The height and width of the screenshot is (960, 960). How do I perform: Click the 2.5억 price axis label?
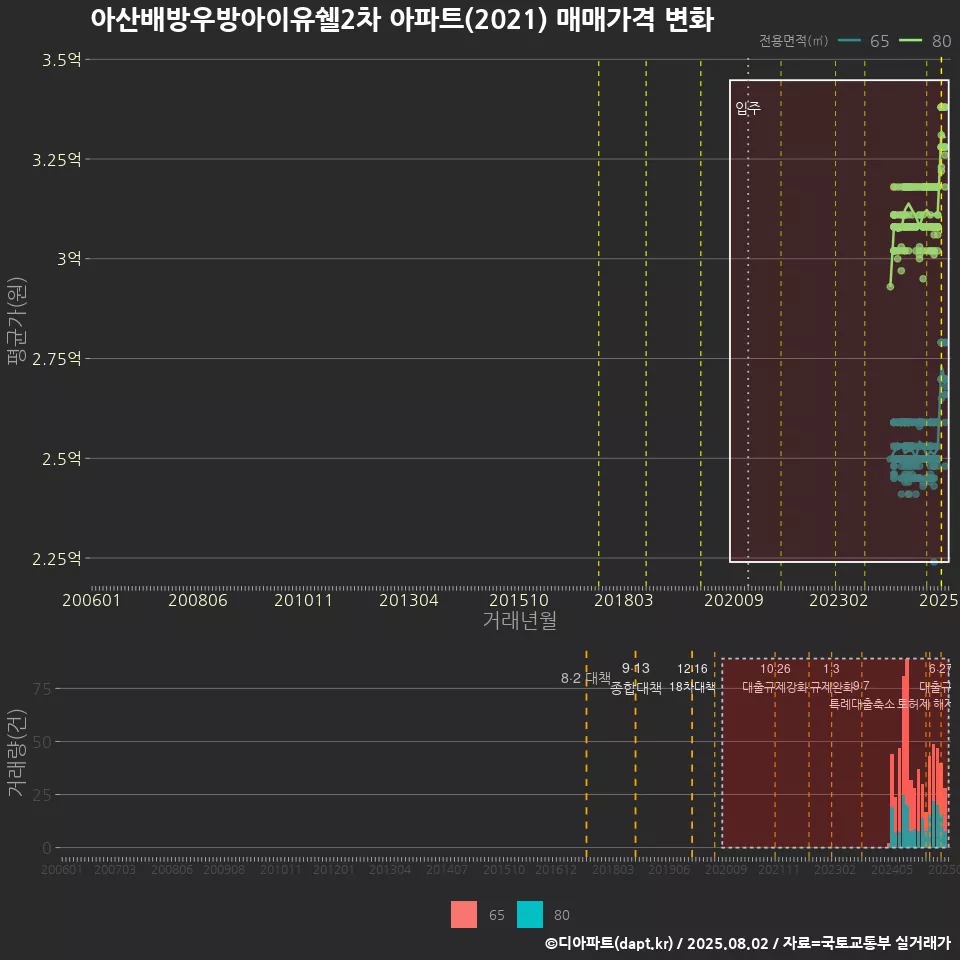tap(61, 459)
